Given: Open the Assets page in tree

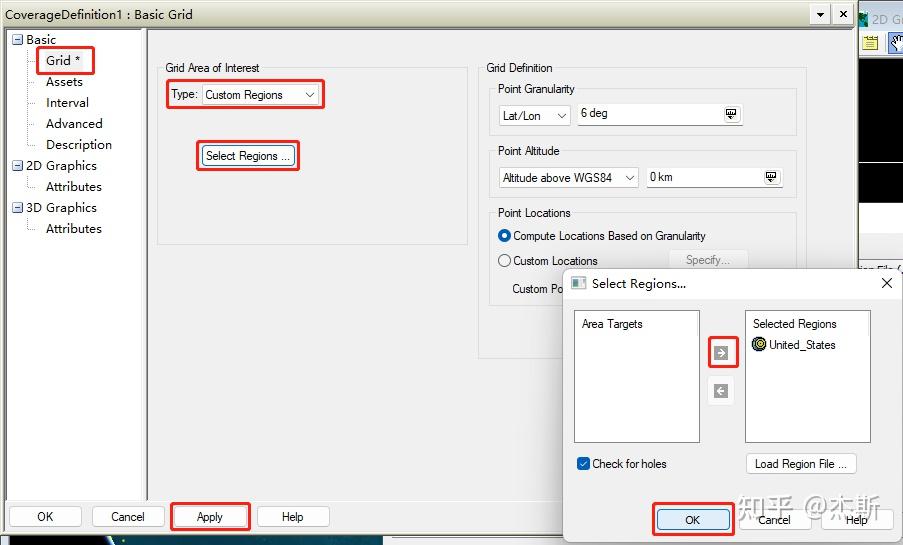Looking at the screenshot, I should pos(64,82).
